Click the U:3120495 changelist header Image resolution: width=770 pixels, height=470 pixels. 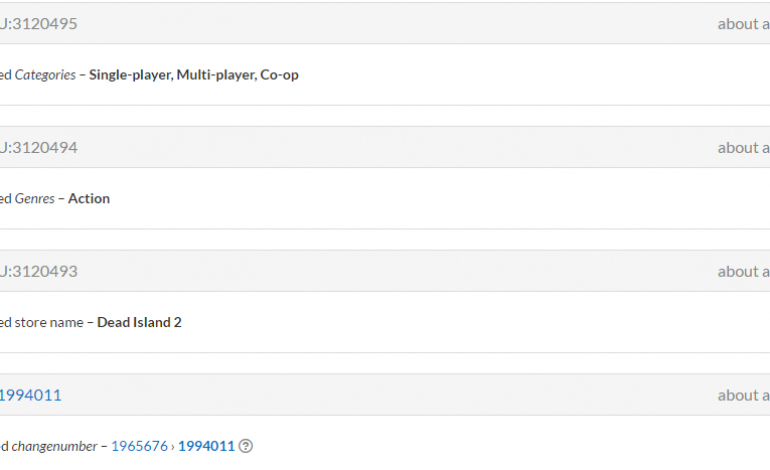(x=38, y=23)
